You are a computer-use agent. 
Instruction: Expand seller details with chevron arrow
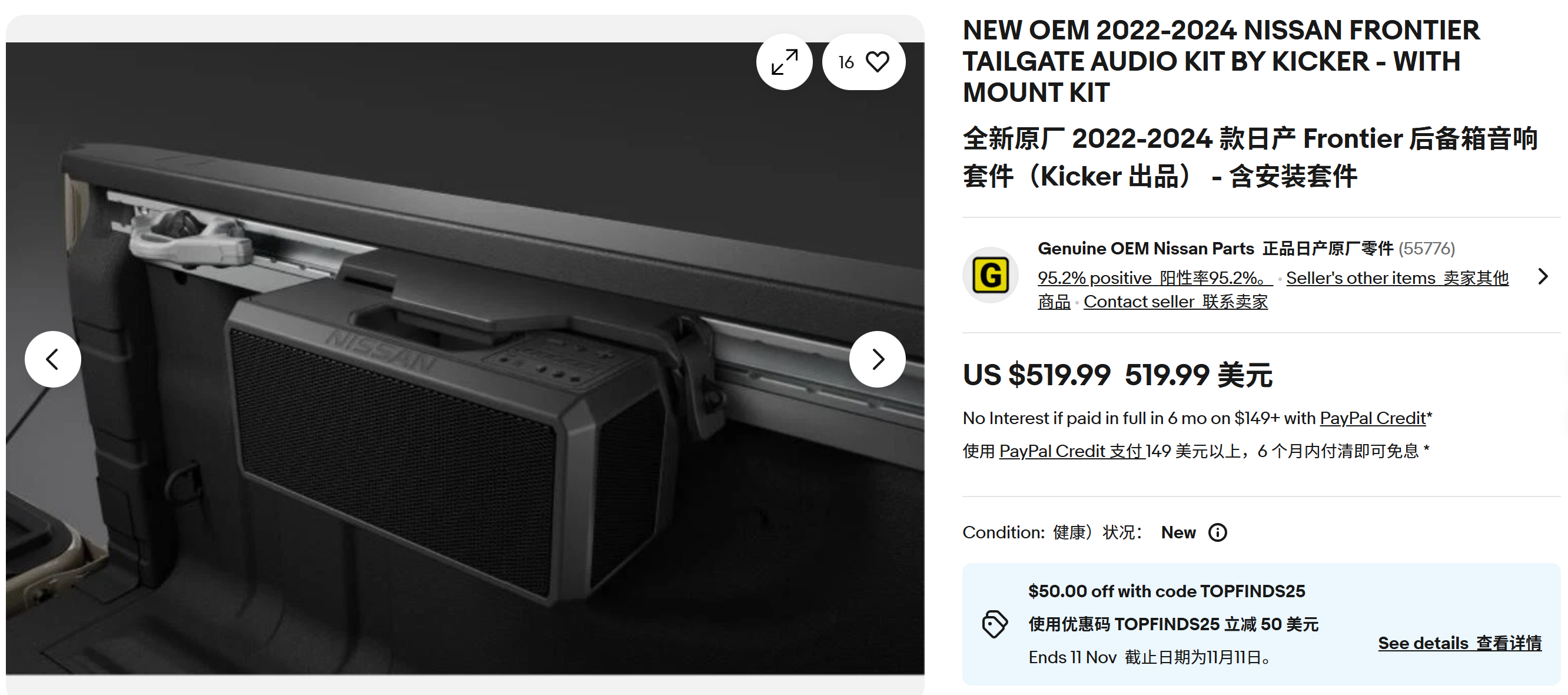pos(1543,276)
